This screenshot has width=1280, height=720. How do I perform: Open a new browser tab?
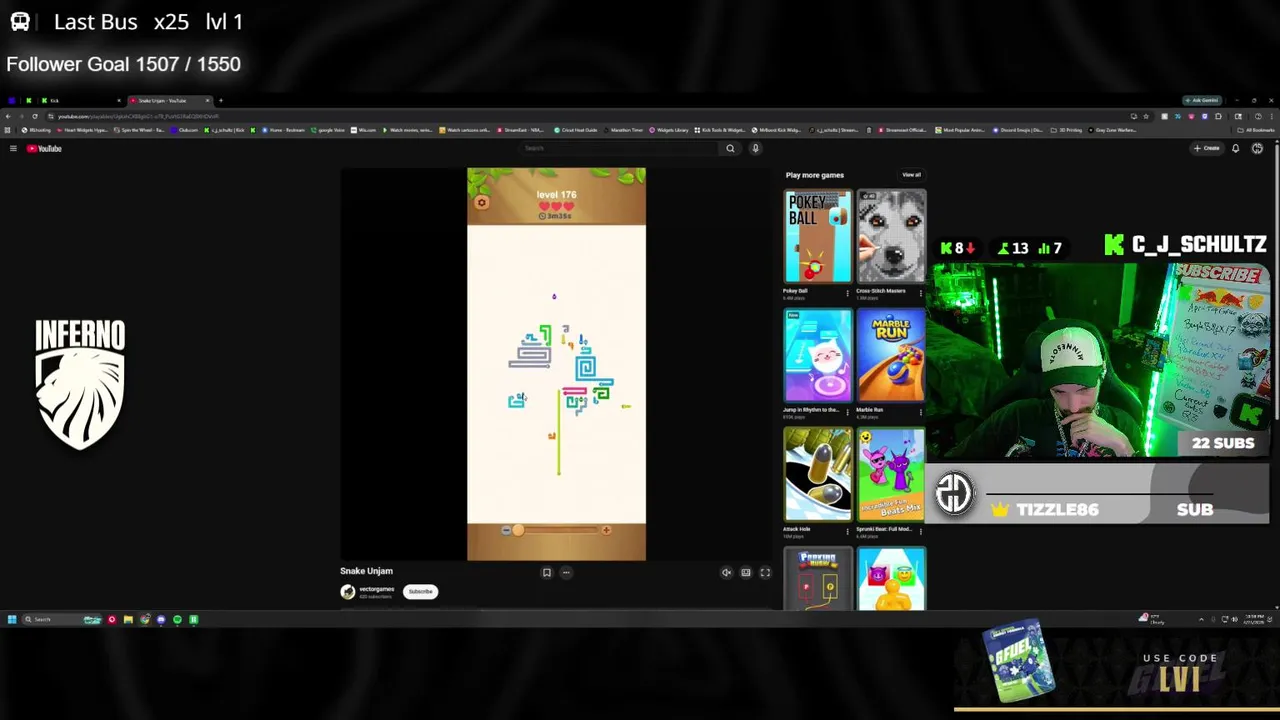(x=221, y=100)
